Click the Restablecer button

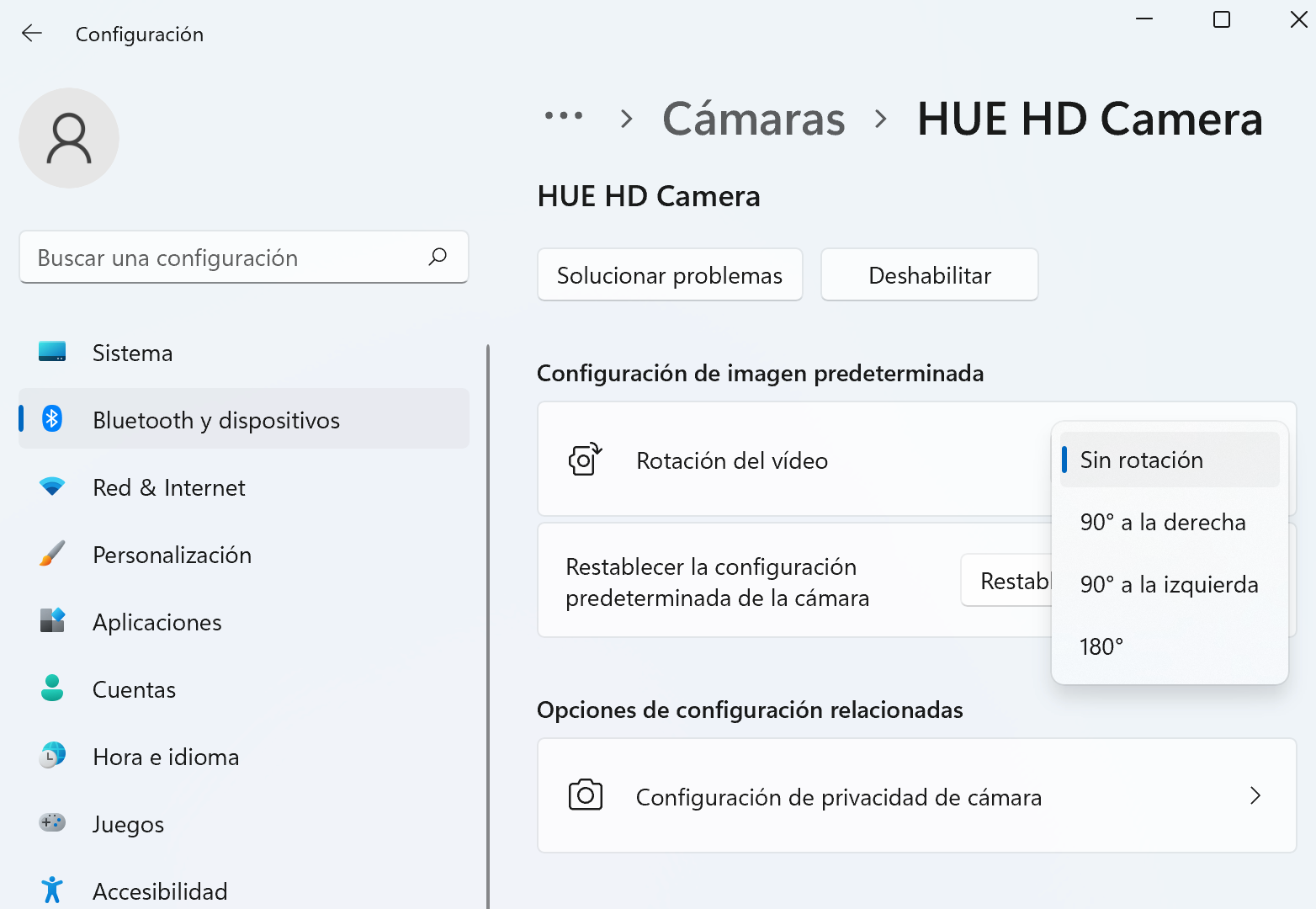(1006, 581)
